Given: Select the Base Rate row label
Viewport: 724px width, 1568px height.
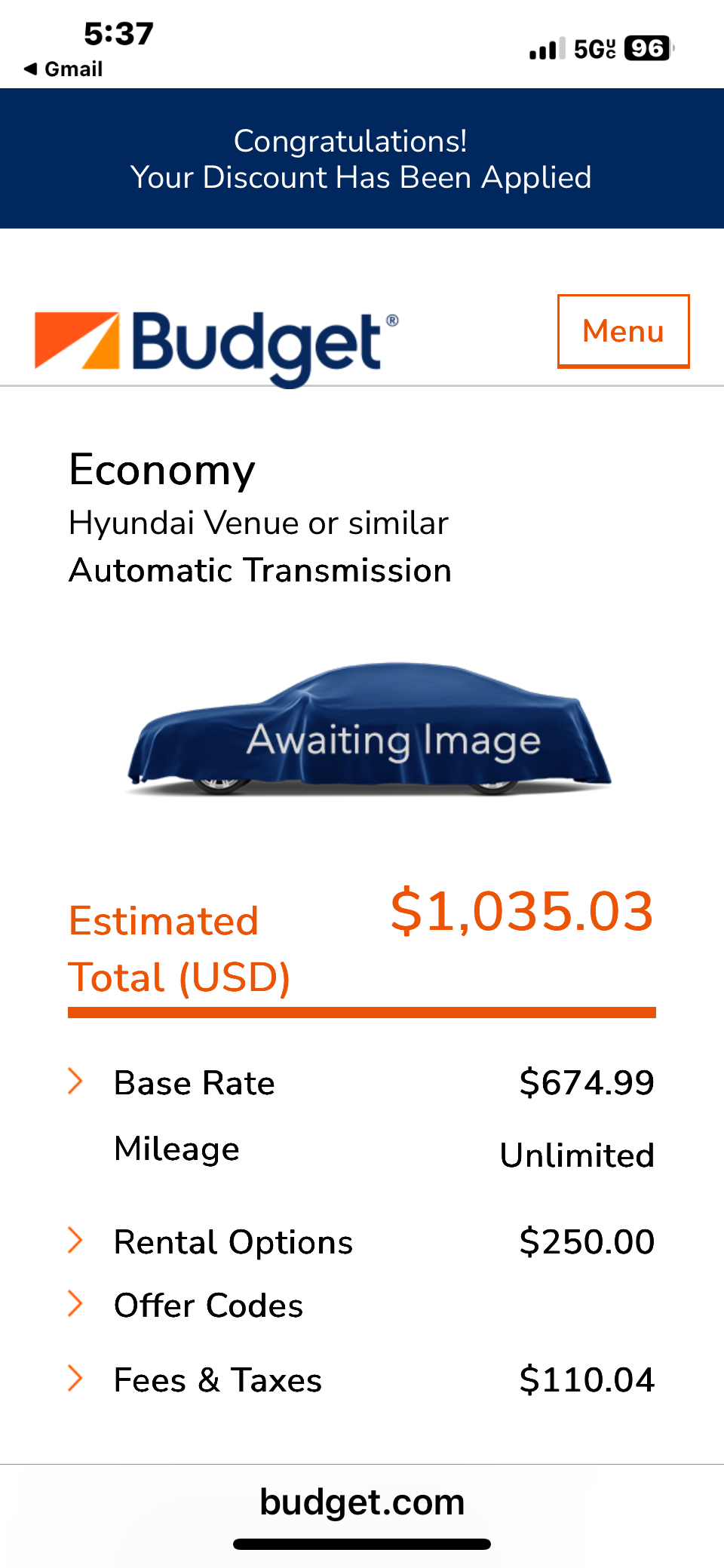Looking at the screenshot, I should [194, 1083].
